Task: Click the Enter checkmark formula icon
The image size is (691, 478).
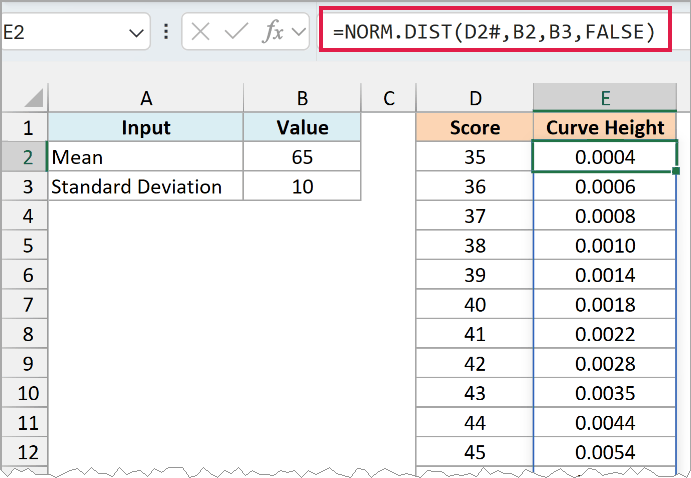Action: click(x=237, y=32)
